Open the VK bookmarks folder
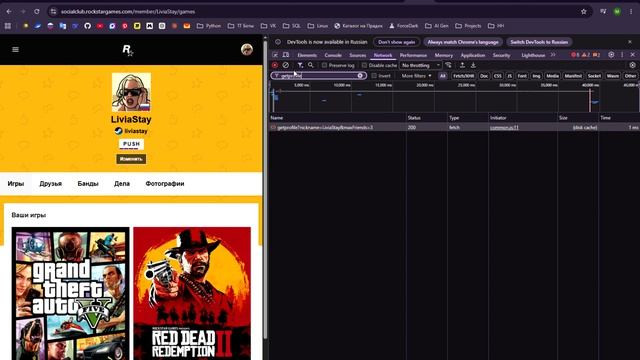This screenshot has width=640, height=360. [x=268, y=26]
